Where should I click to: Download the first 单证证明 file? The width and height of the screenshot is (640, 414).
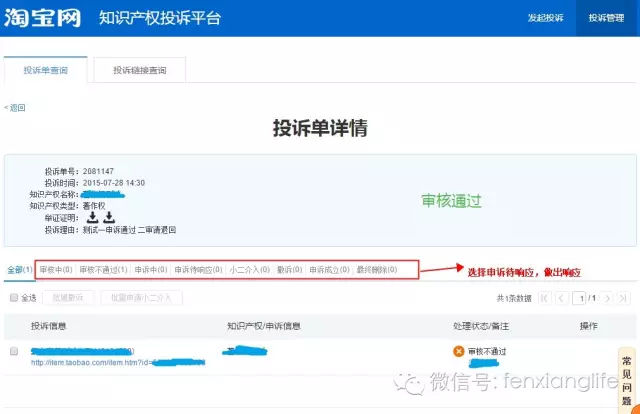tap(93, 217)
